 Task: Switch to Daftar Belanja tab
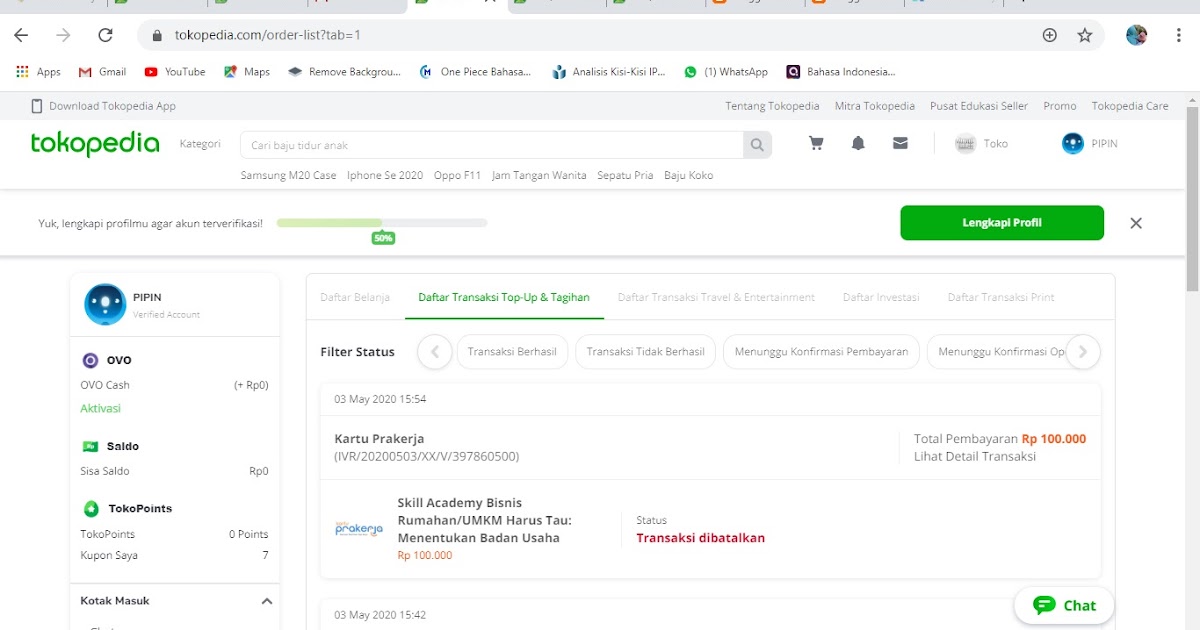click(355, 297)
